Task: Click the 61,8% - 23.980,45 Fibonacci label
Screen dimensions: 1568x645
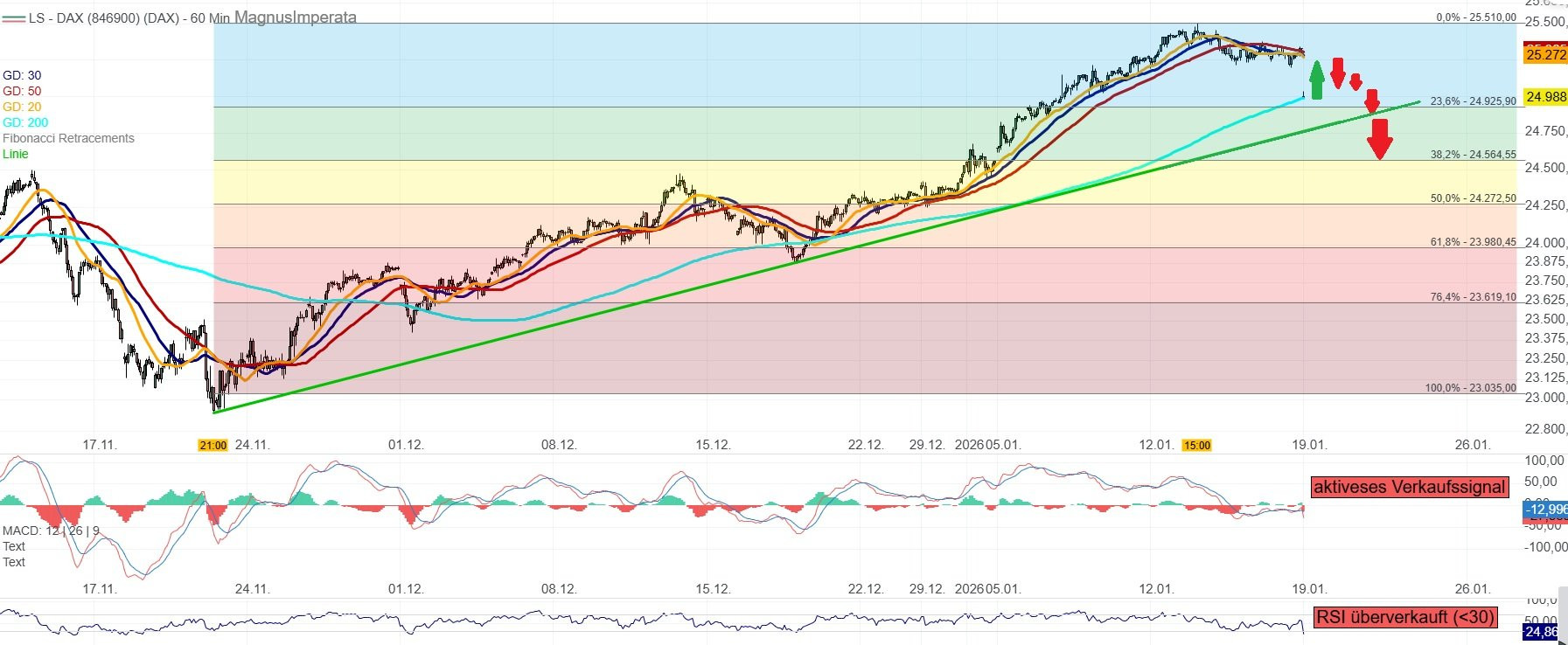Action: pyautogui.click(x=1473, y=242)
